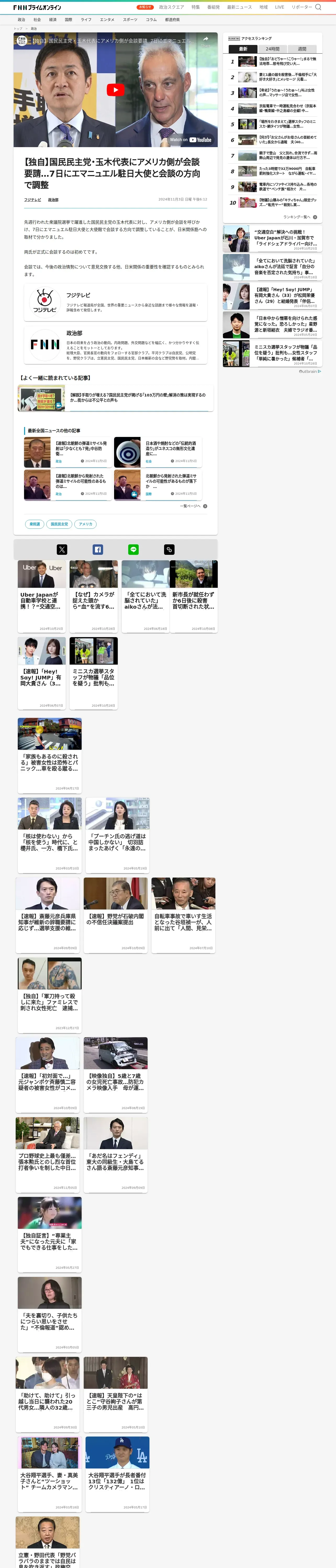Viewport: 336px width, 1568px height.
Task: Share the article on Facebook
Action: click(98, 549)
